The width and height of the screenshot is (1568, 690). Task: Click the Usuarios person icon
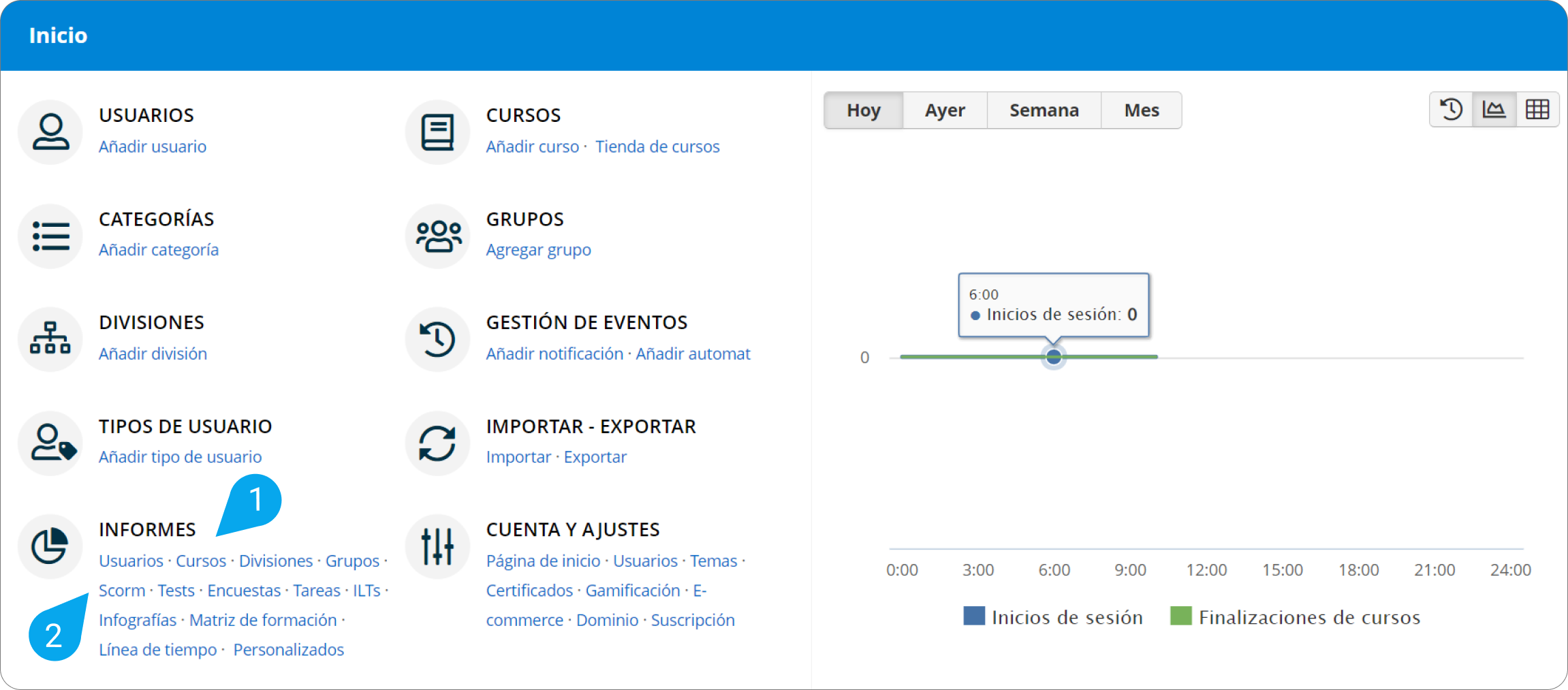[50, 131]
